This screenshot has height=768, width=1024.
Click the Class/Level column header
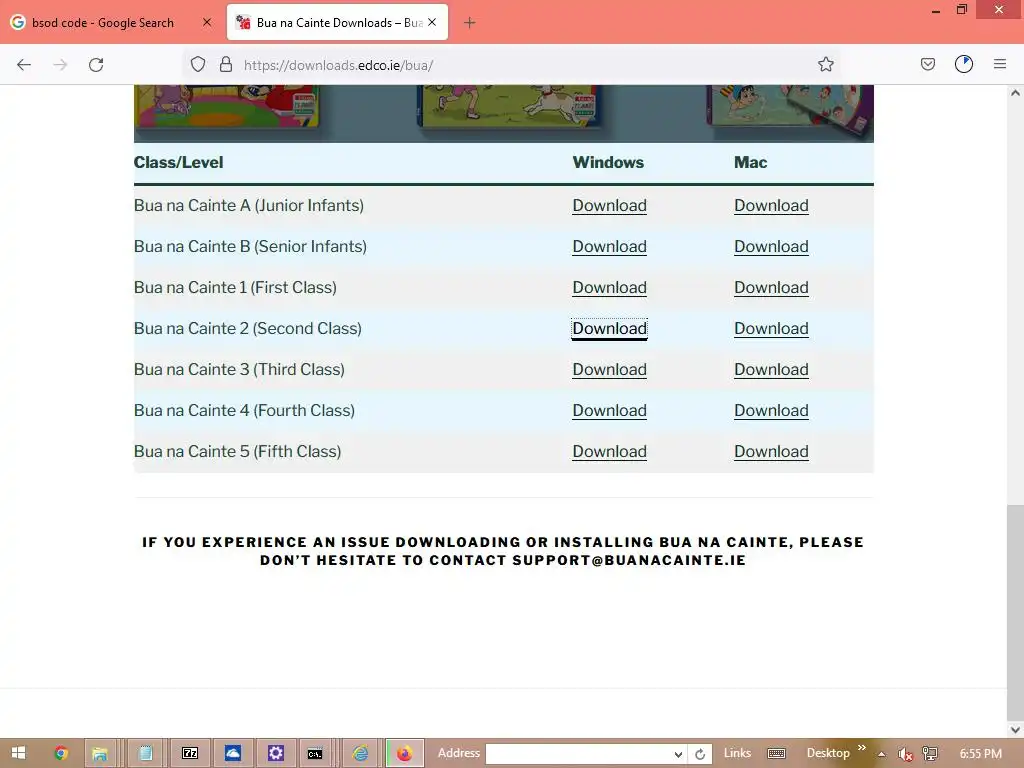[178, 163]
